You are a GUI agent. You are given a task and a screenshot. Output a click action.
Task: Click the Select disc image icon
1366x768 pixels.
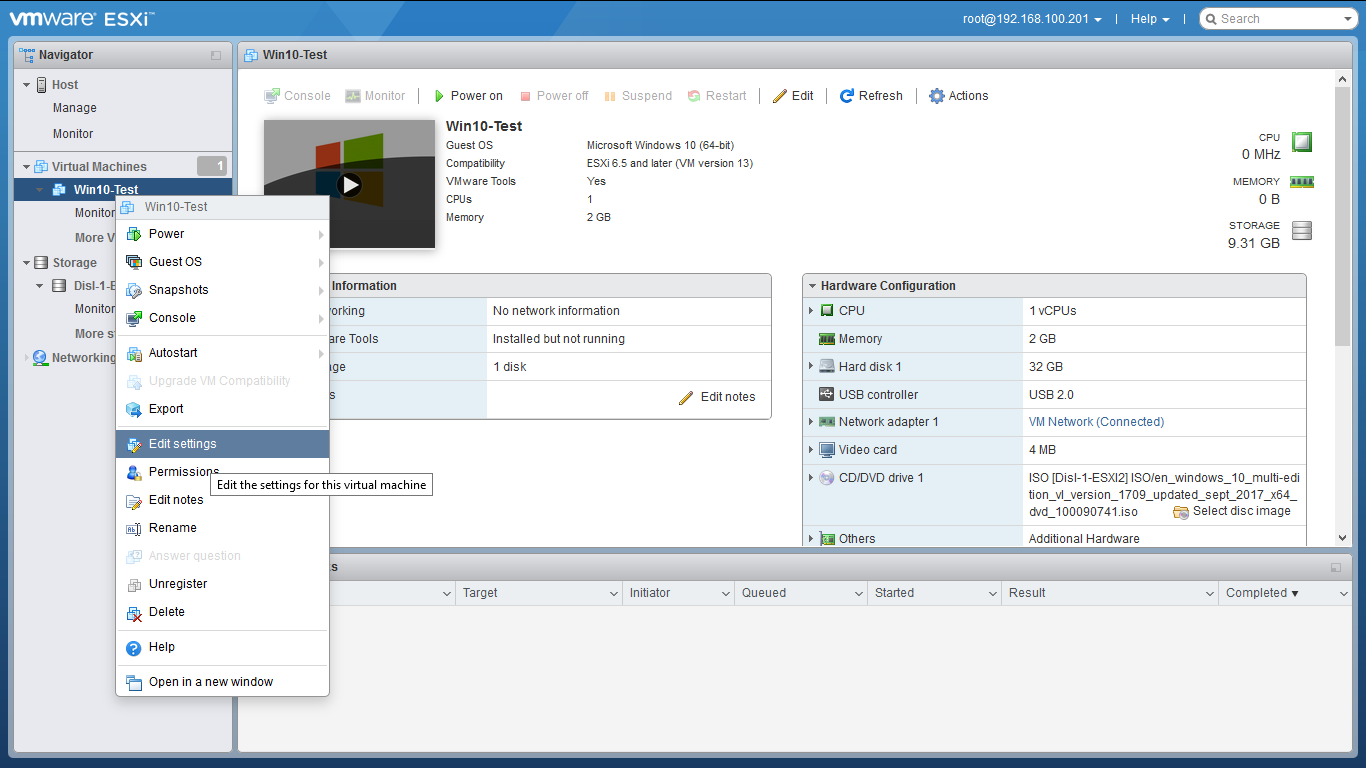(1181, 512)
